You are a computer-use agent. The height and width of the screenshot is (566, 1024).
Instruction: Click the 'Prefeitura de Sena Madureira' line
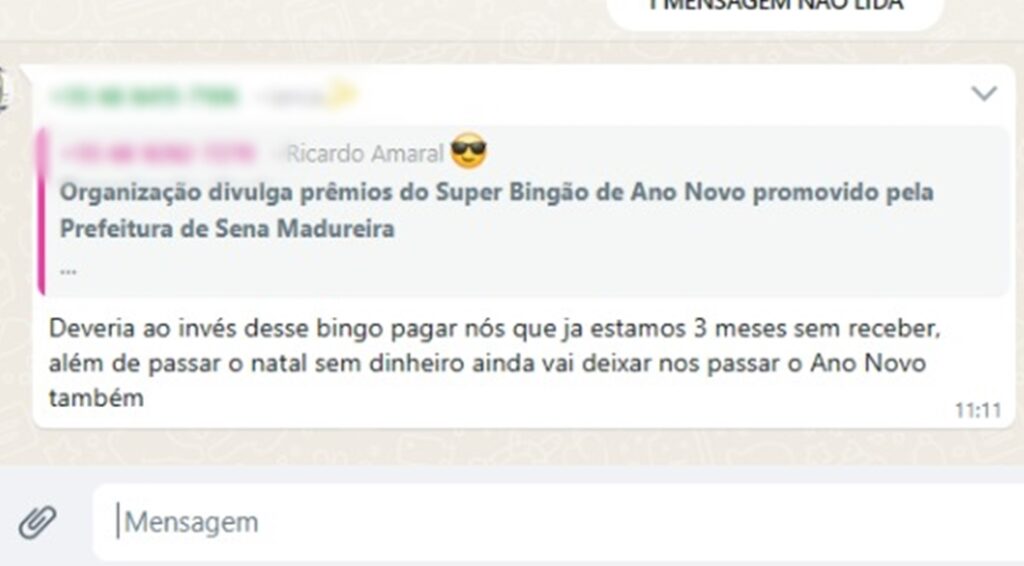[x=227, y=229]
